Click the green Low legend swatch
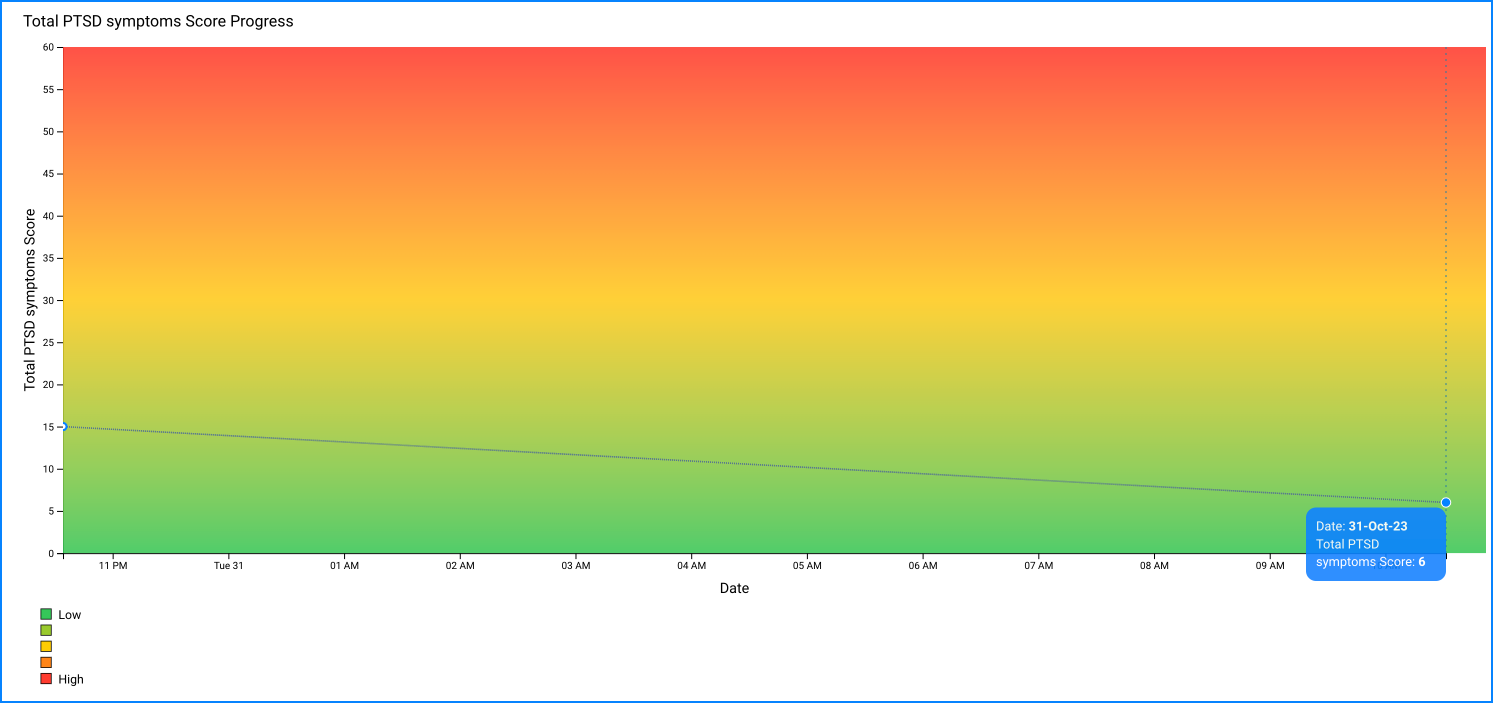The height and width of the screenshot is (703, 1493). coord(46,614)
